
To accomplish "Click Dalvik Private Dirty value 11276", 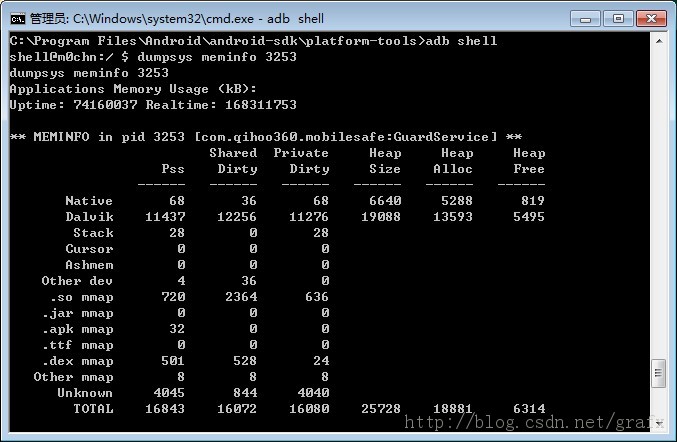I will pyautogui.click(x=309, y=217).
